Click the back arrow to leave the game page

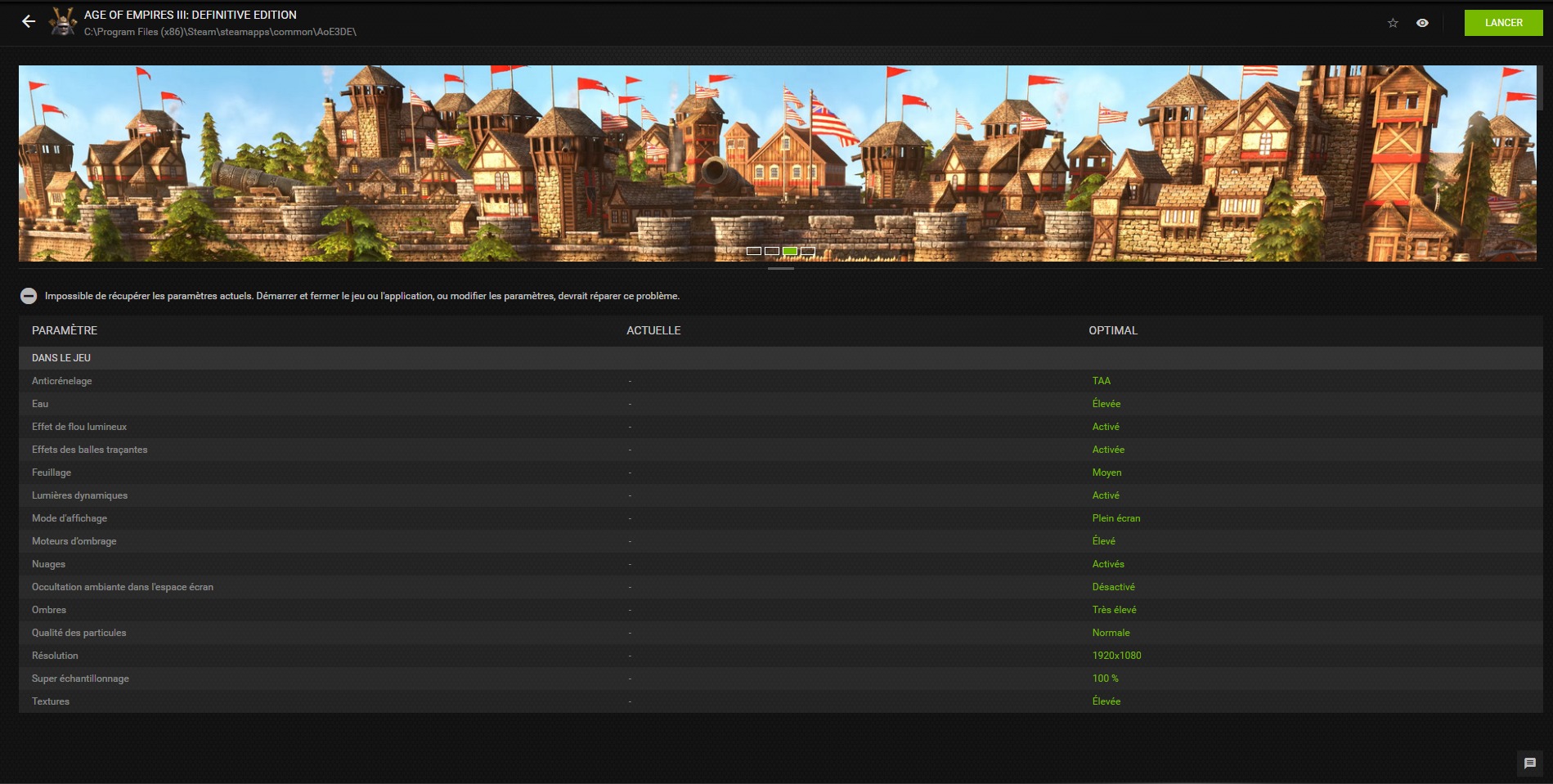point(30,20)
